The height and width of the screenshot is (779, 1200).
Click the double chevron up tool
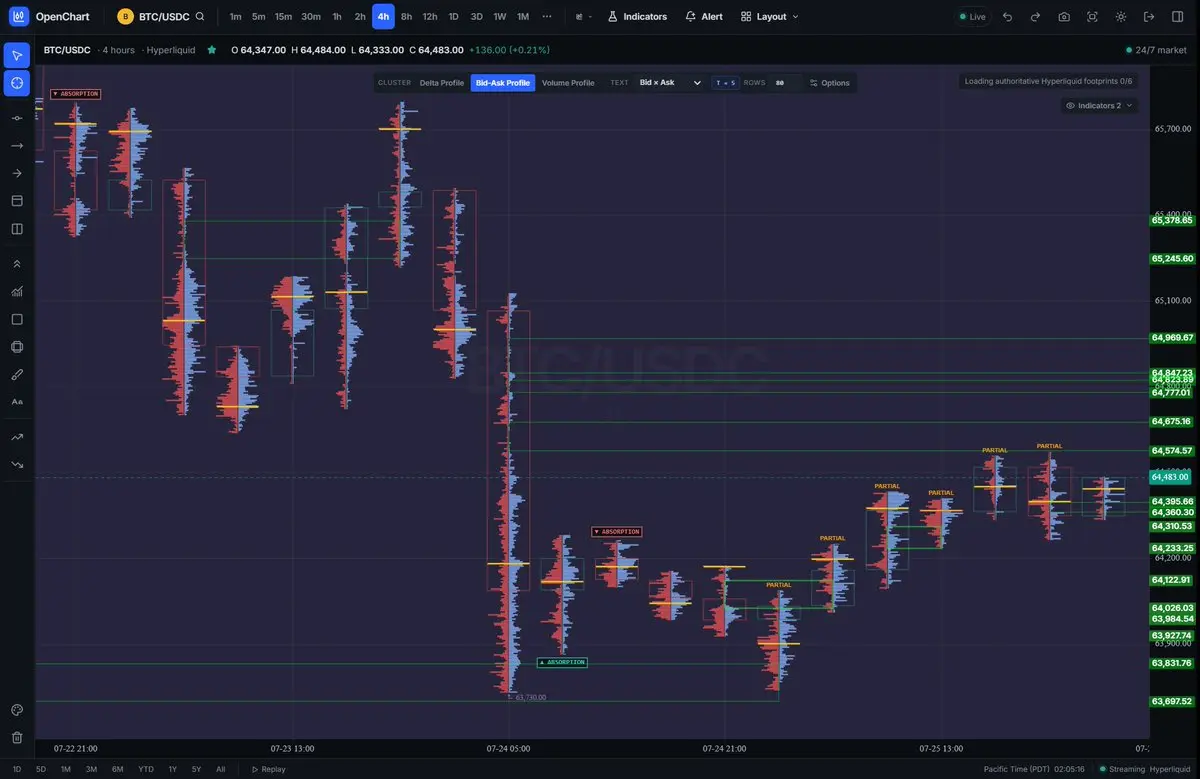[x=17, y=264]
